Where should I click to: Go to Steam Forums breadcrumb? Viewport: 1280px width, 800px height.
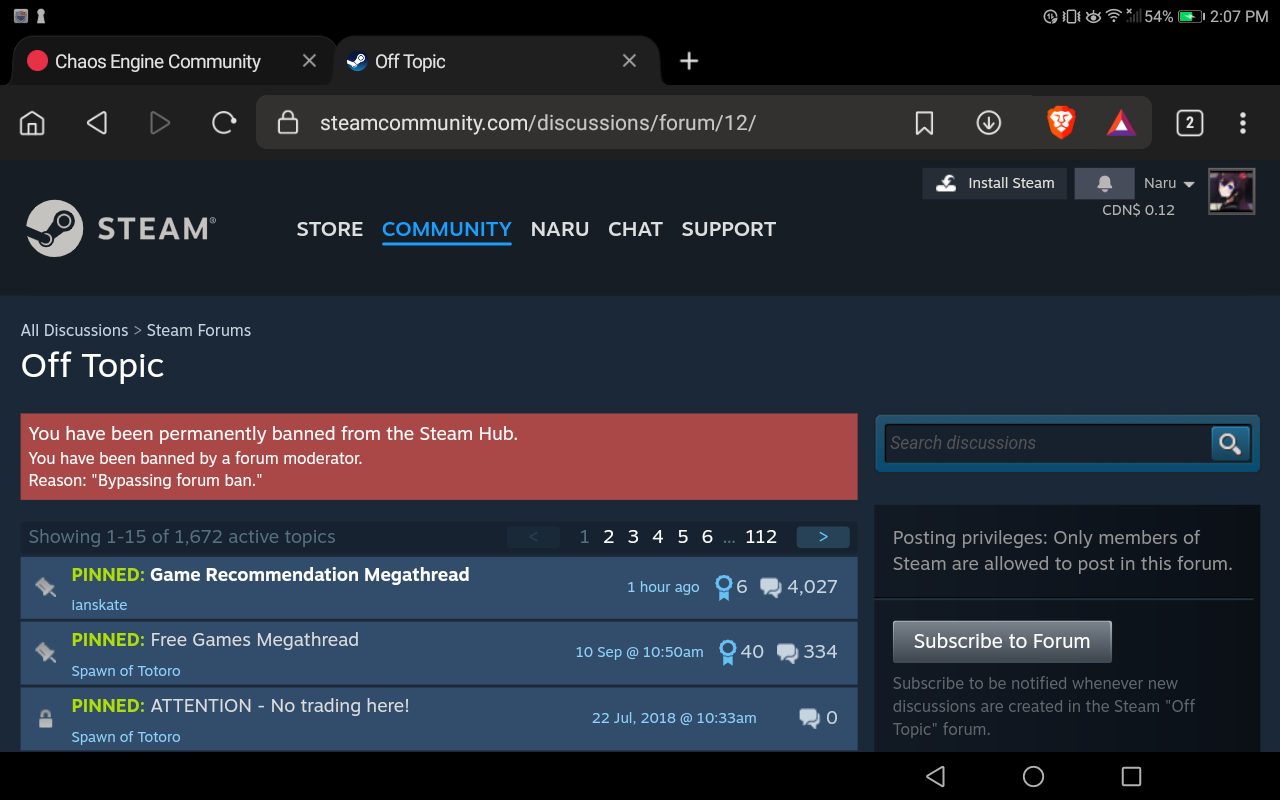pos(199,330)
